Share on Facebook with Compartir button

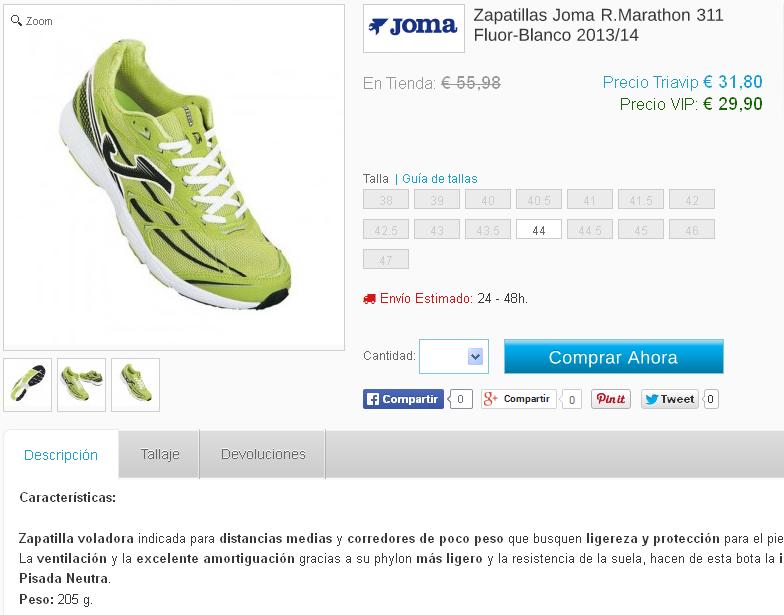click(x=403, y=399)
